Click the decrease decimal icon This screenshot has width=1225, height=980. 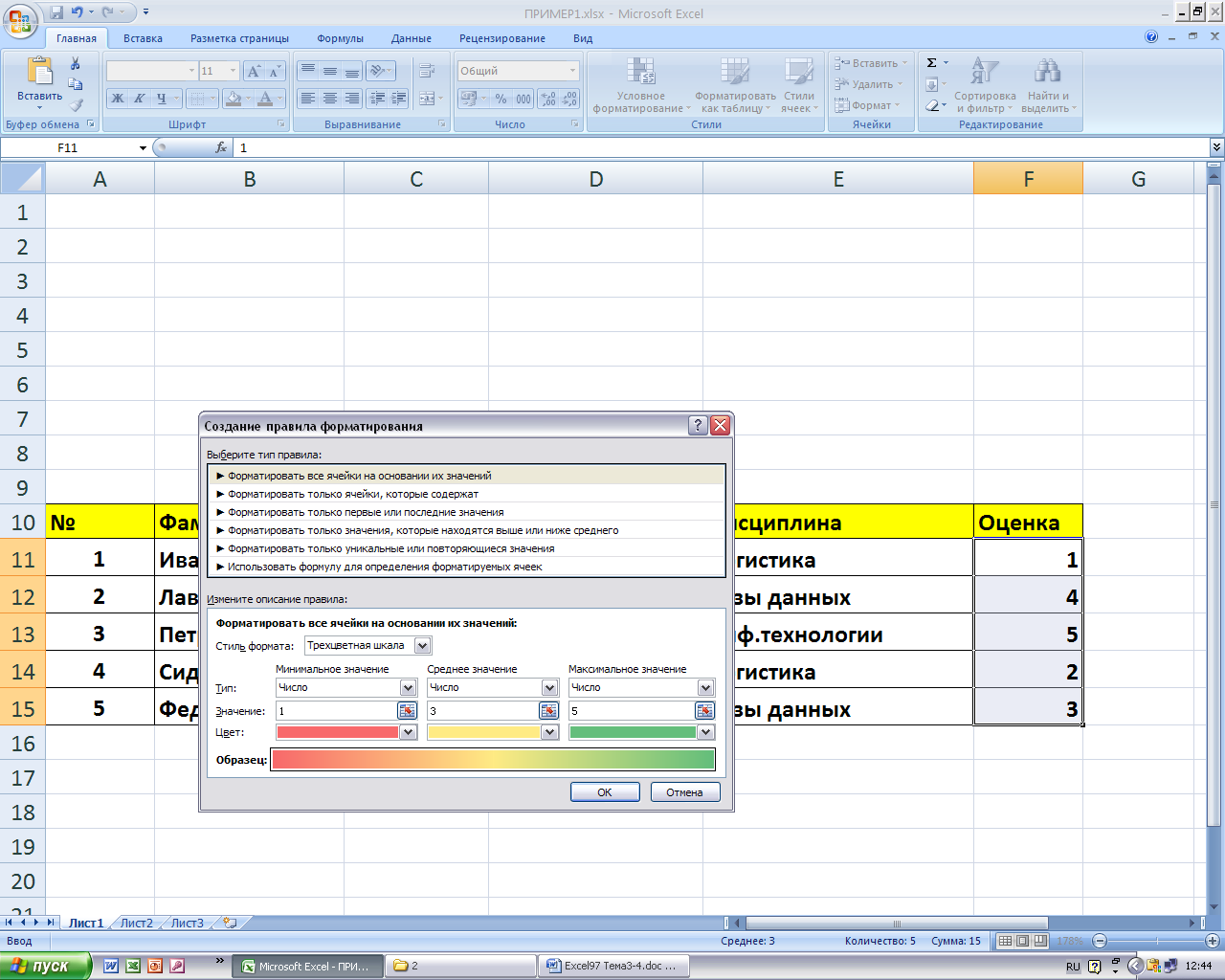click(x=569, y=99)
